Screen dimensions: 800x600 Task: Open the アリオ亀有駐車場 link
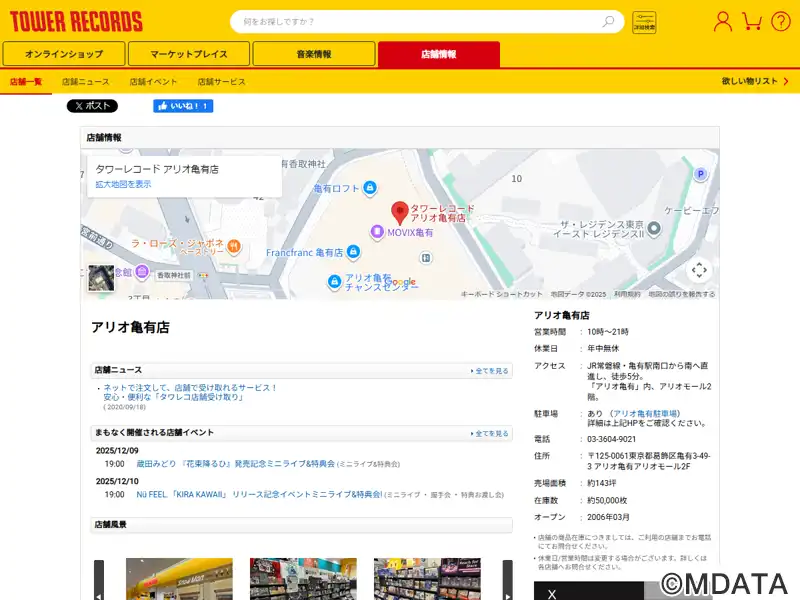pyautogui.click(x=645, y=414)
